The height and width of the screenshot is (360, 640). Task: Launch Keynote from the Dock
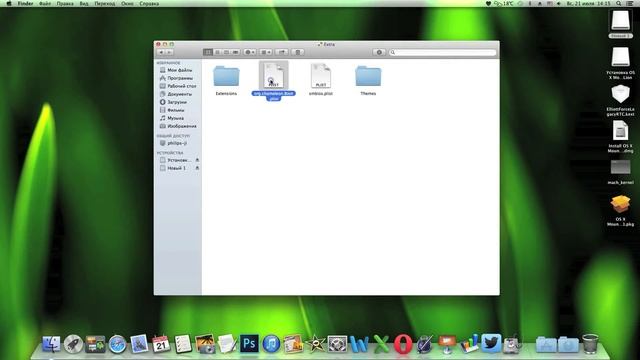(447, 344)
